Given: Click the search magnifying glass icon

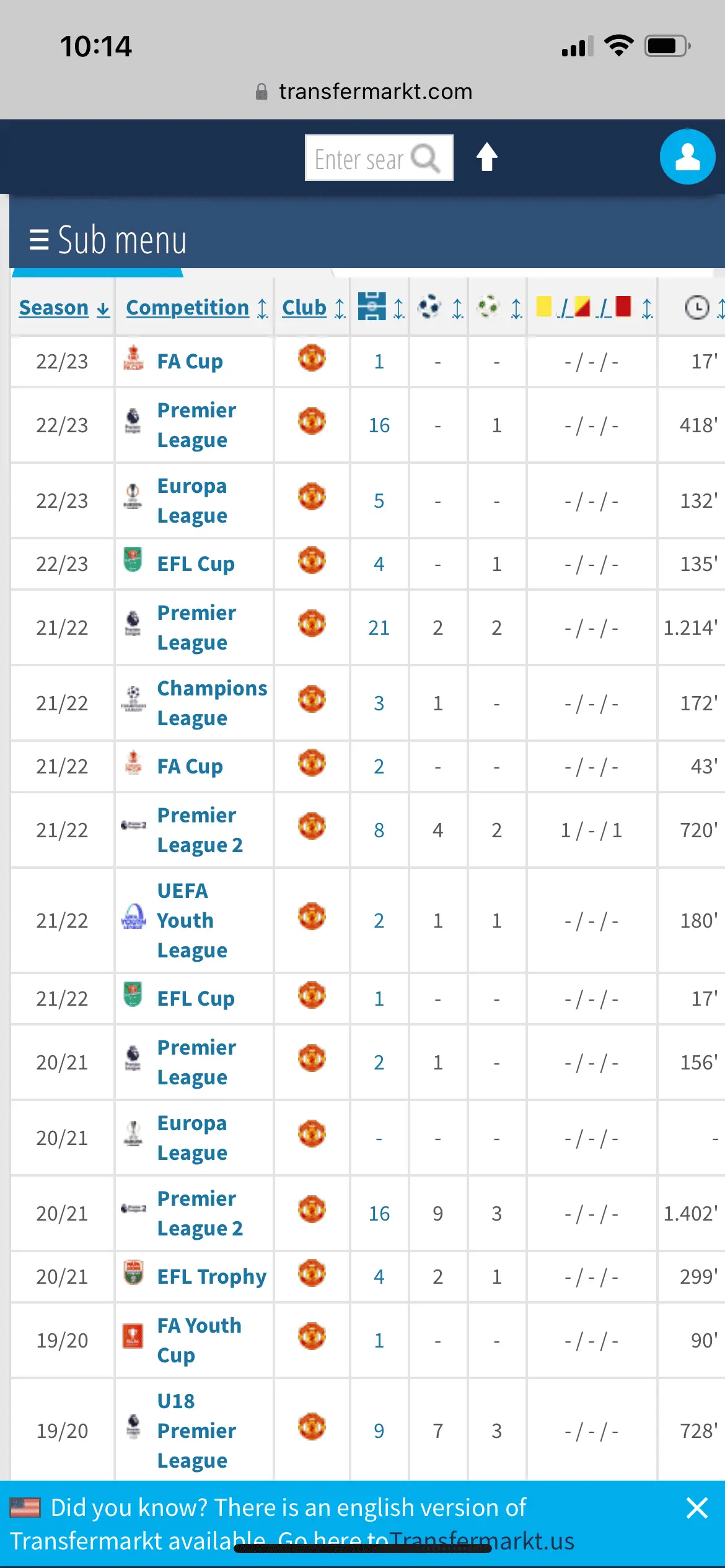Looking at the screenshot, I should click(426, 159).
